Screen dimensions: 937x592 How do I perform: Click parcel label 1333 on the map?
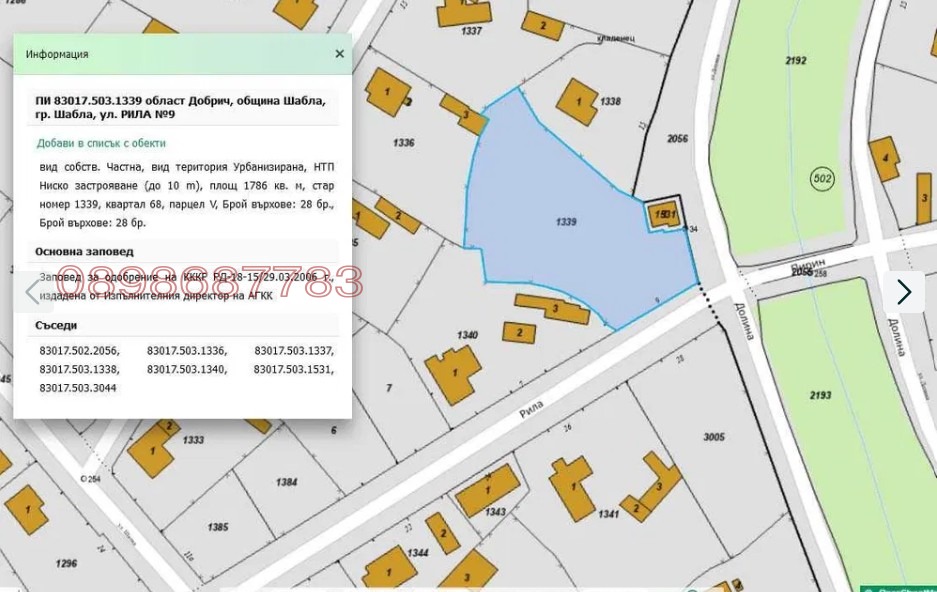(x=193, y=440)
